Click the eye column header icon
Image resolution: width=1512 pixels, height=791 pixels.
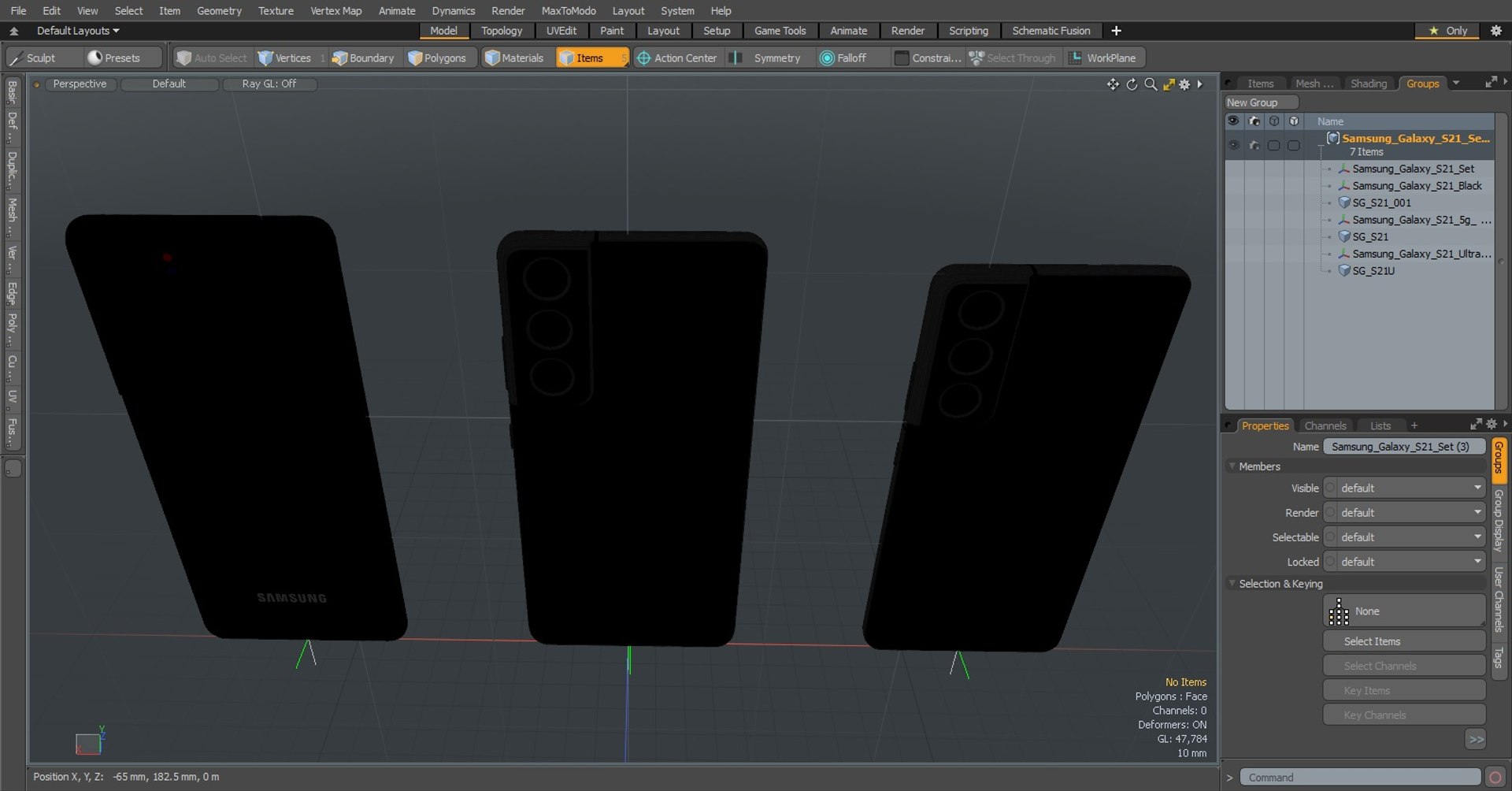[1233, 121]
